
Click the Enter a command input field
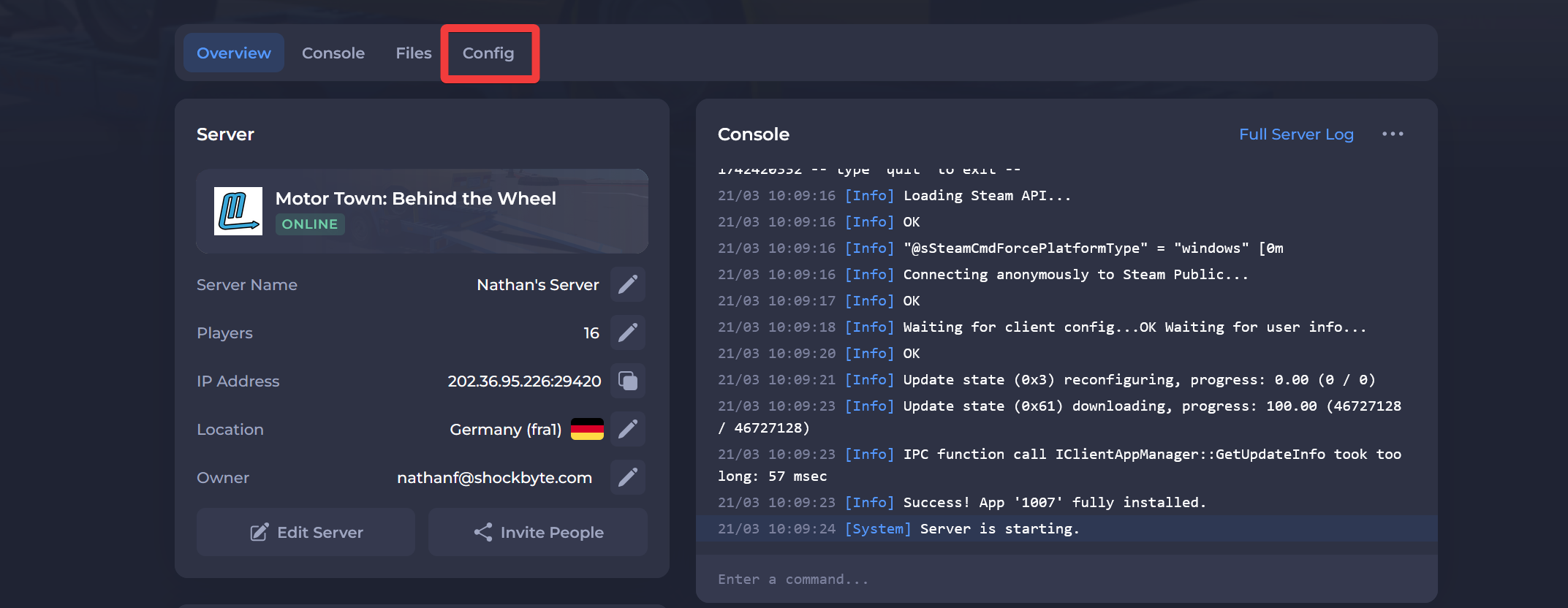pyautogui.click(x=1067, y=579)
